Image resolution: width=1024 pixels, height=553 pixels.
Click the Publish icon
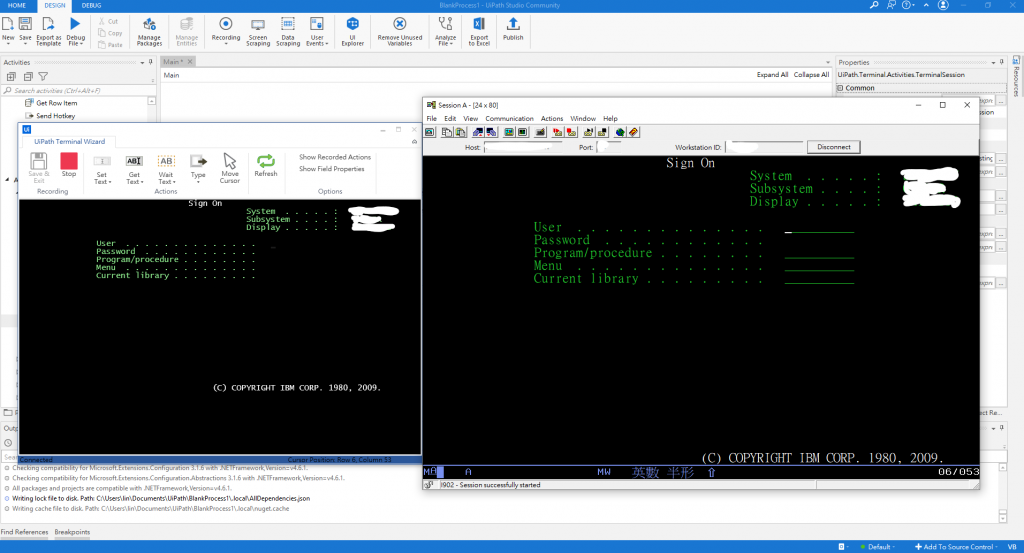pos(513,24)
